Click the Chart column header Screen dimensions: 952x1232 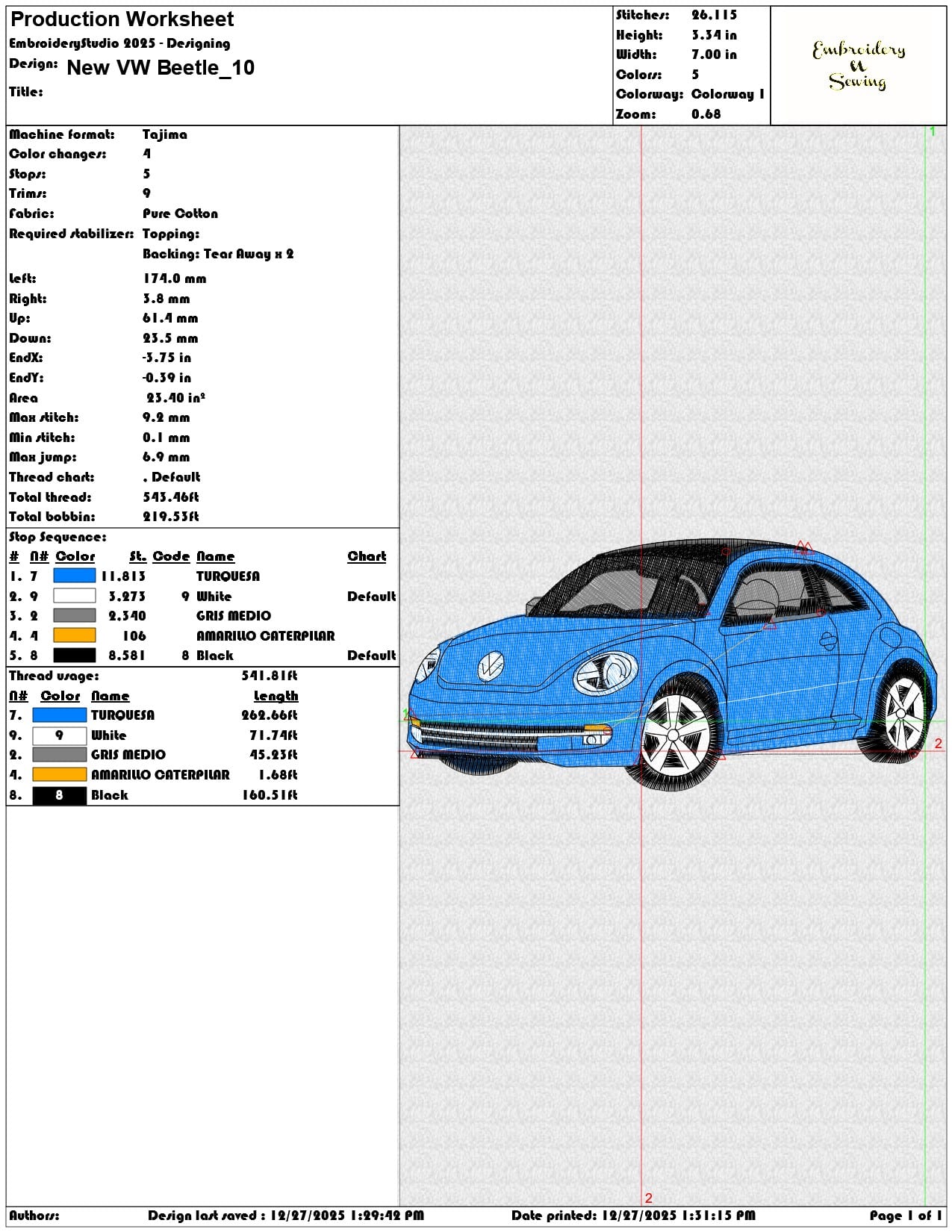point(367,557)
